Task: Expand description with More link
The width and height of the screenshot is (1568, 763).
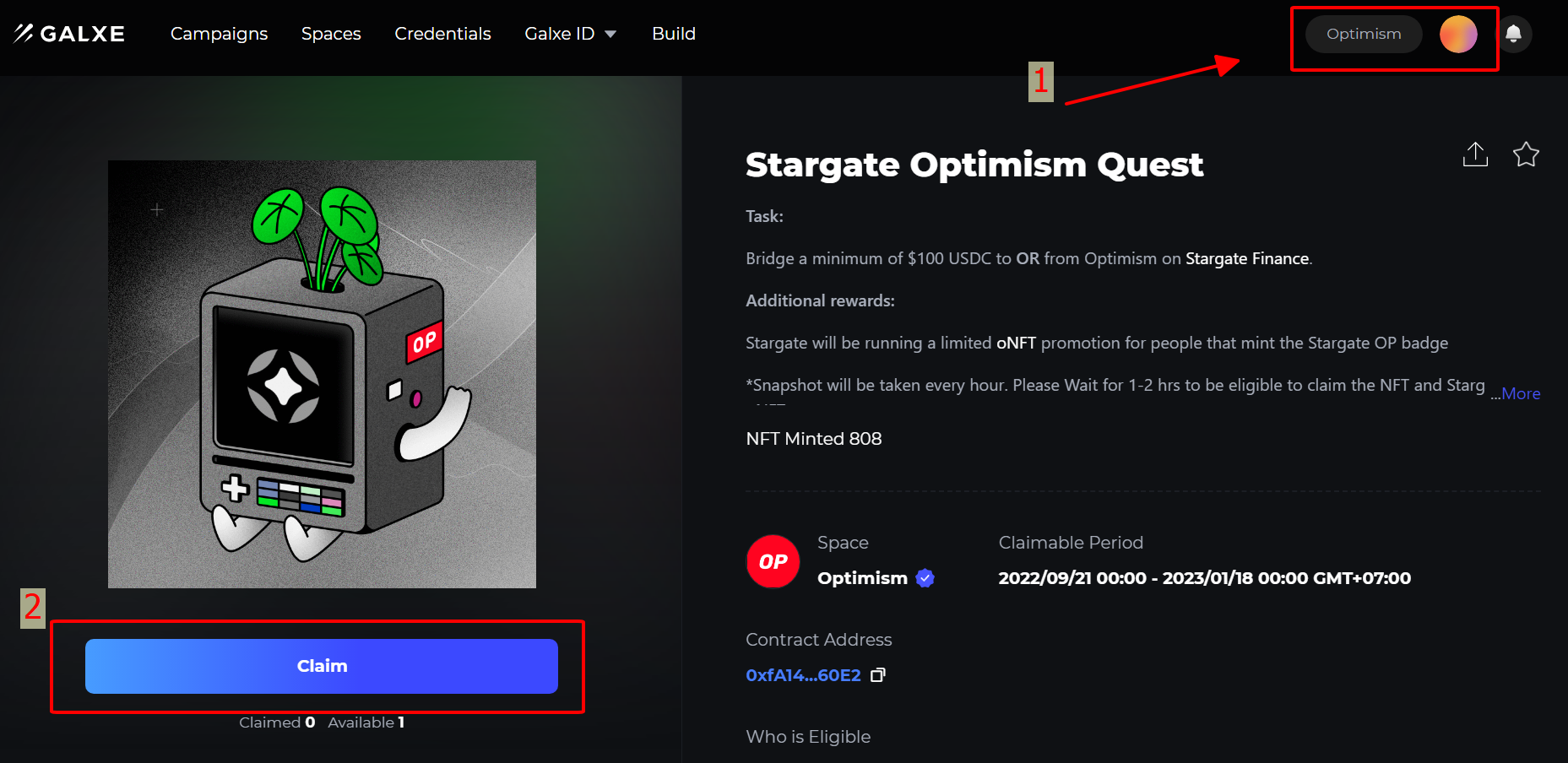Action: coord(1520,393)
